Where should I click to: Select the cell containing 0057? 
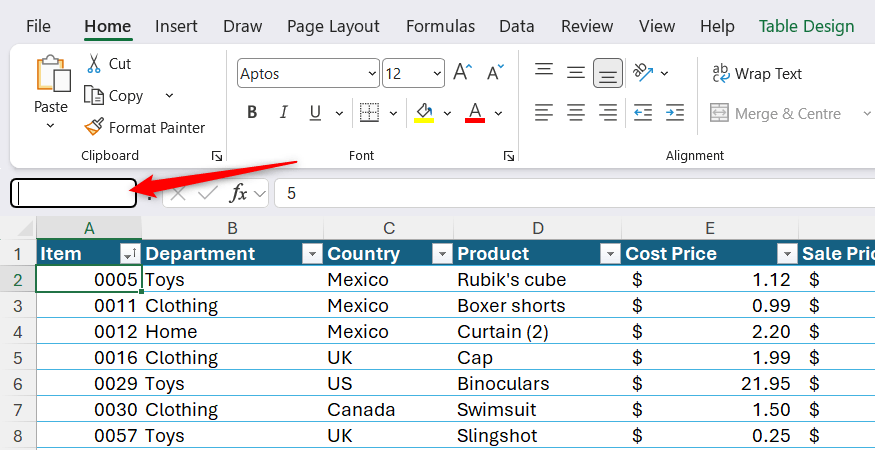[89, 435]
